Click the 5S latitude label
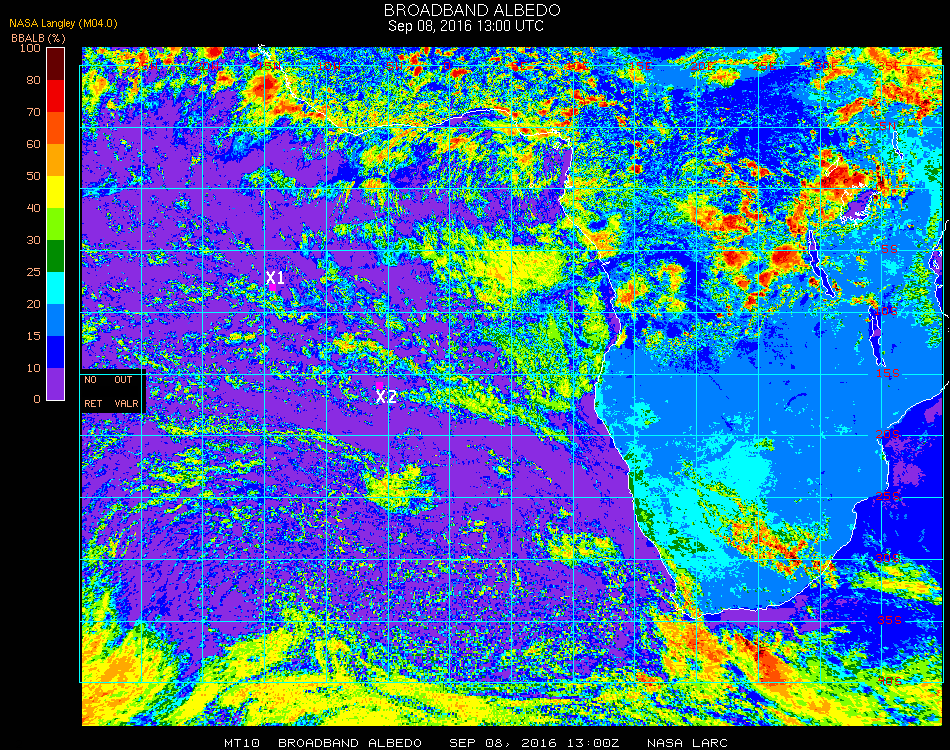The image size is (950, 750). [889, 249]
